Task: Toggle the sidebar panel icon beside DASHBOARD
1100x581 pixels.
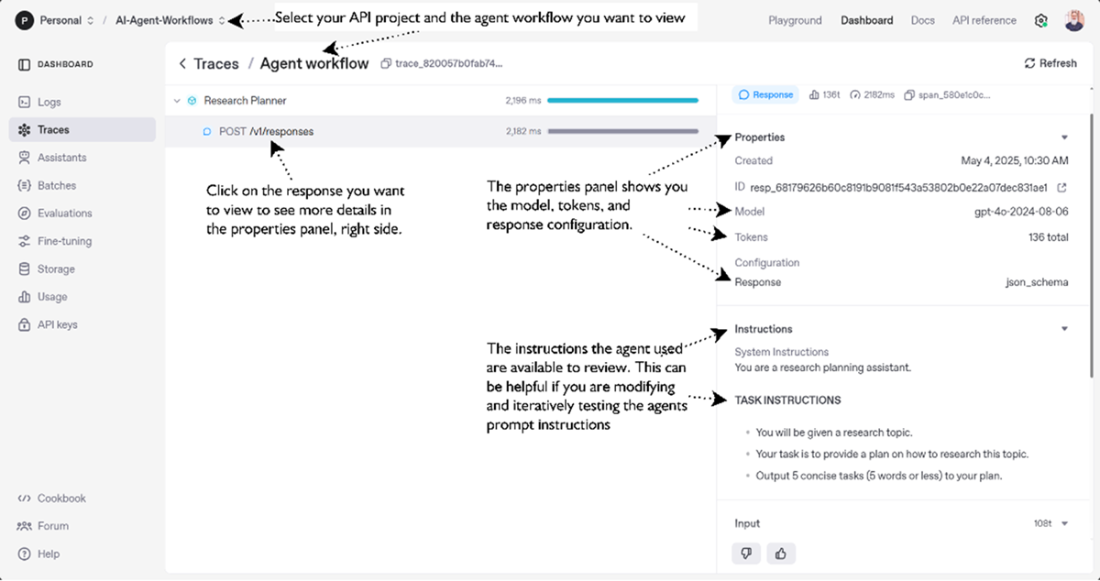Action: 24,65
